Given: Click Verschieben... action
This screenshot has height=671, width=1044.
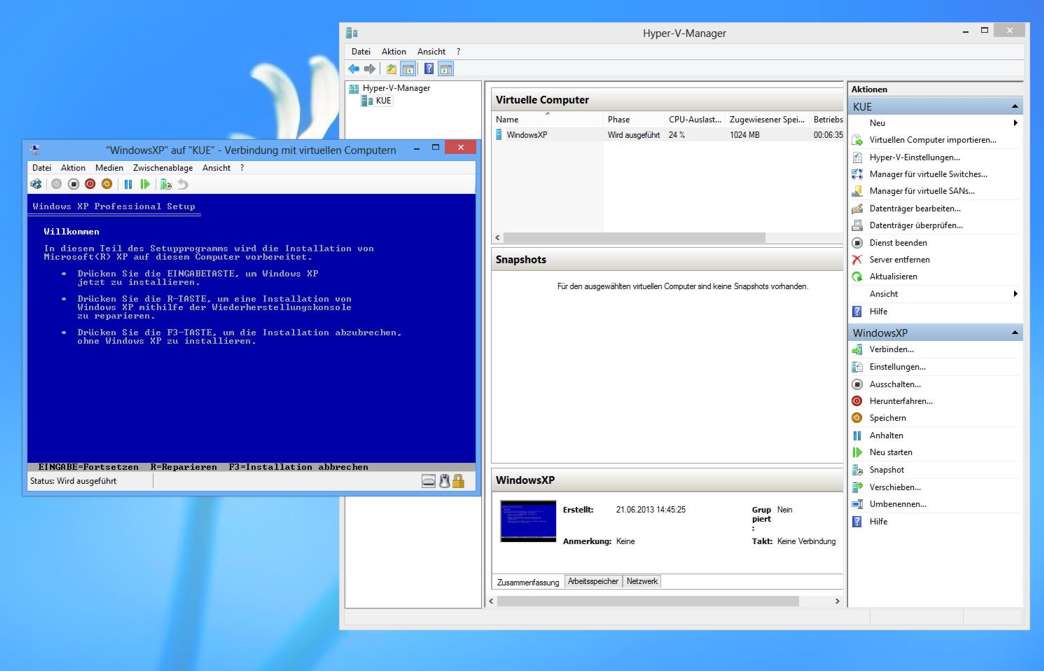Looking at the screenshot, I should point(895,487).
